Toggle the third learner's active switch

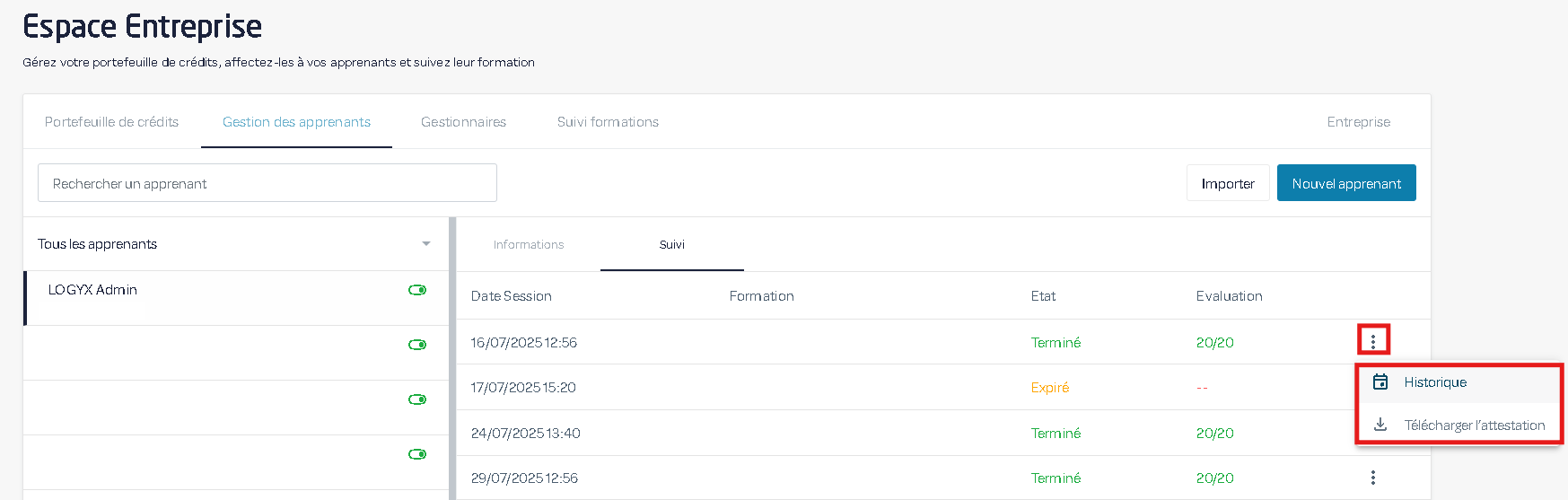417,399
